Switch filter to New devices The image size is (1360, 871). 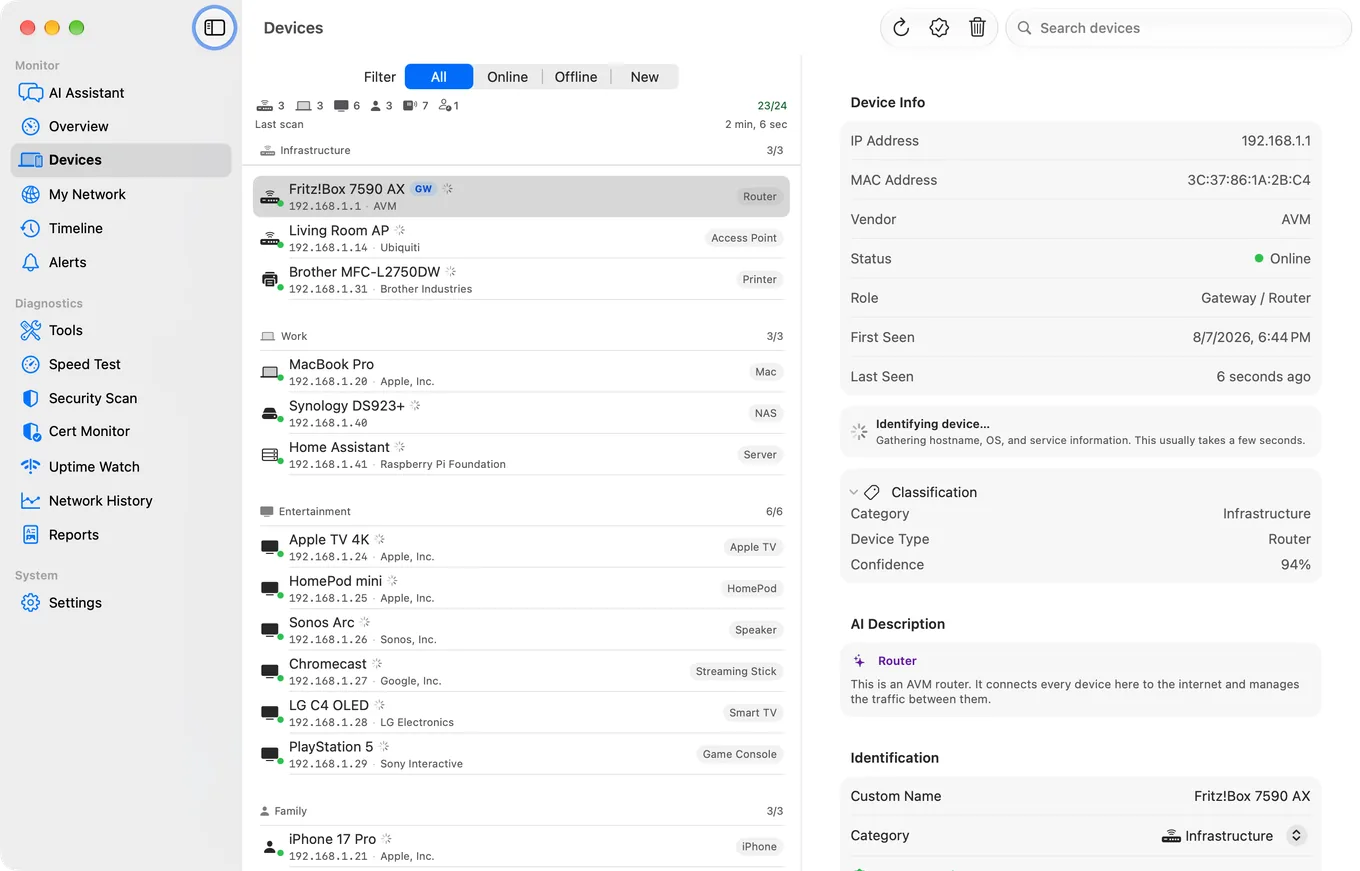[x=645, y=77]
